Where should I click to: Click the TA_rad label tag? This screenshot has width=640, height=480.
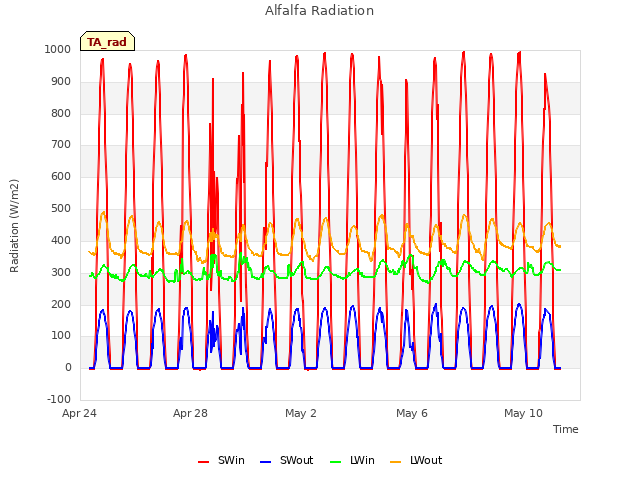pyautogui.click(x=107, y=41)
